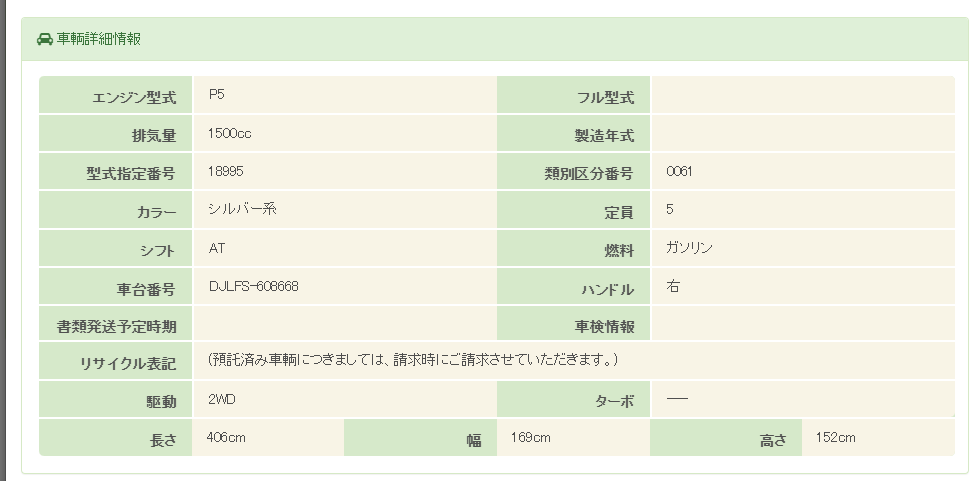Screen dimensions: 979x481
Task: Click the 幅 value 169cm
Action: point(531,437)
